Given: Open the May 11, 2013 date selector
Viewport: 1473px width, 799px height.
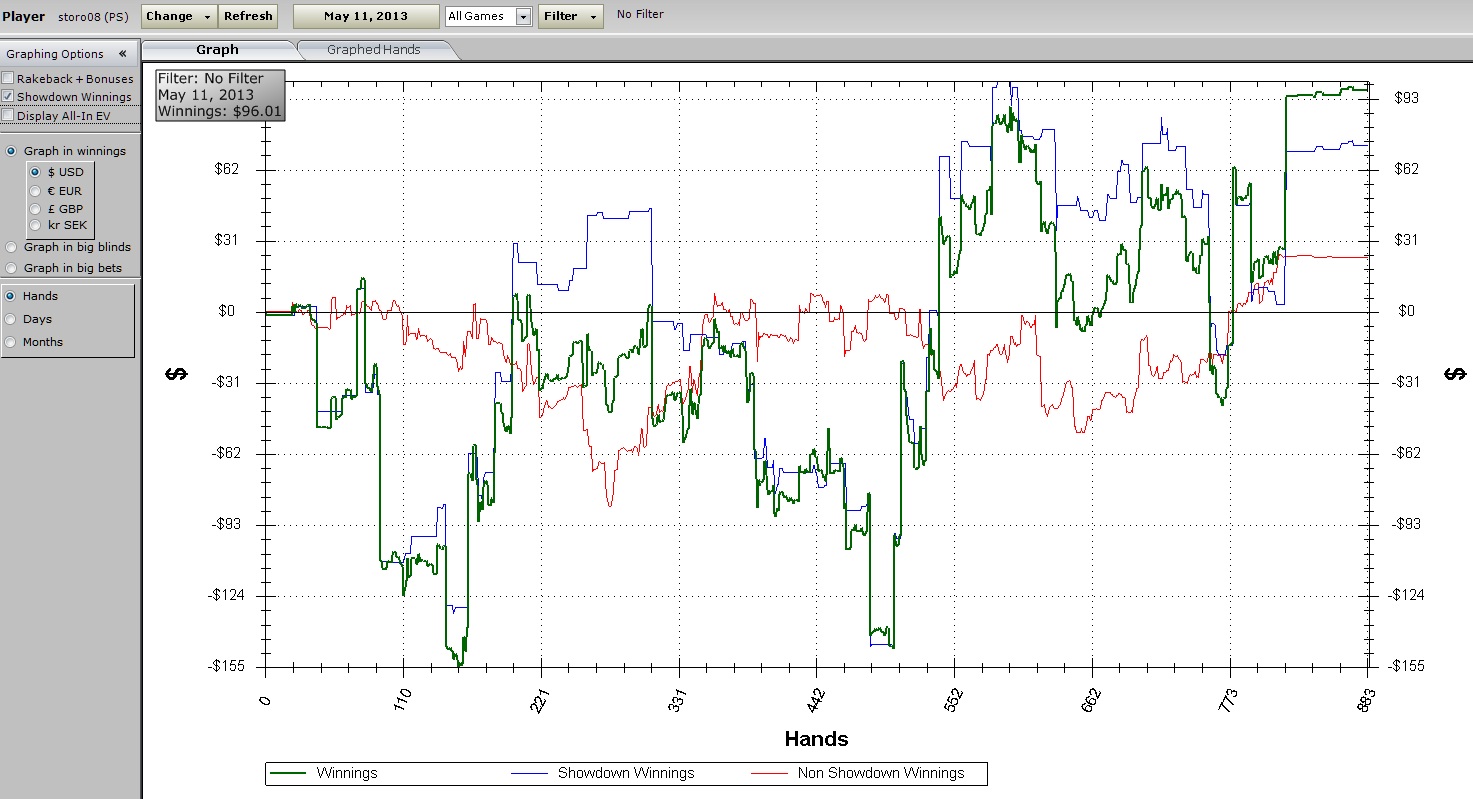Looking at the screenshot, I should [x=366, y=16].
